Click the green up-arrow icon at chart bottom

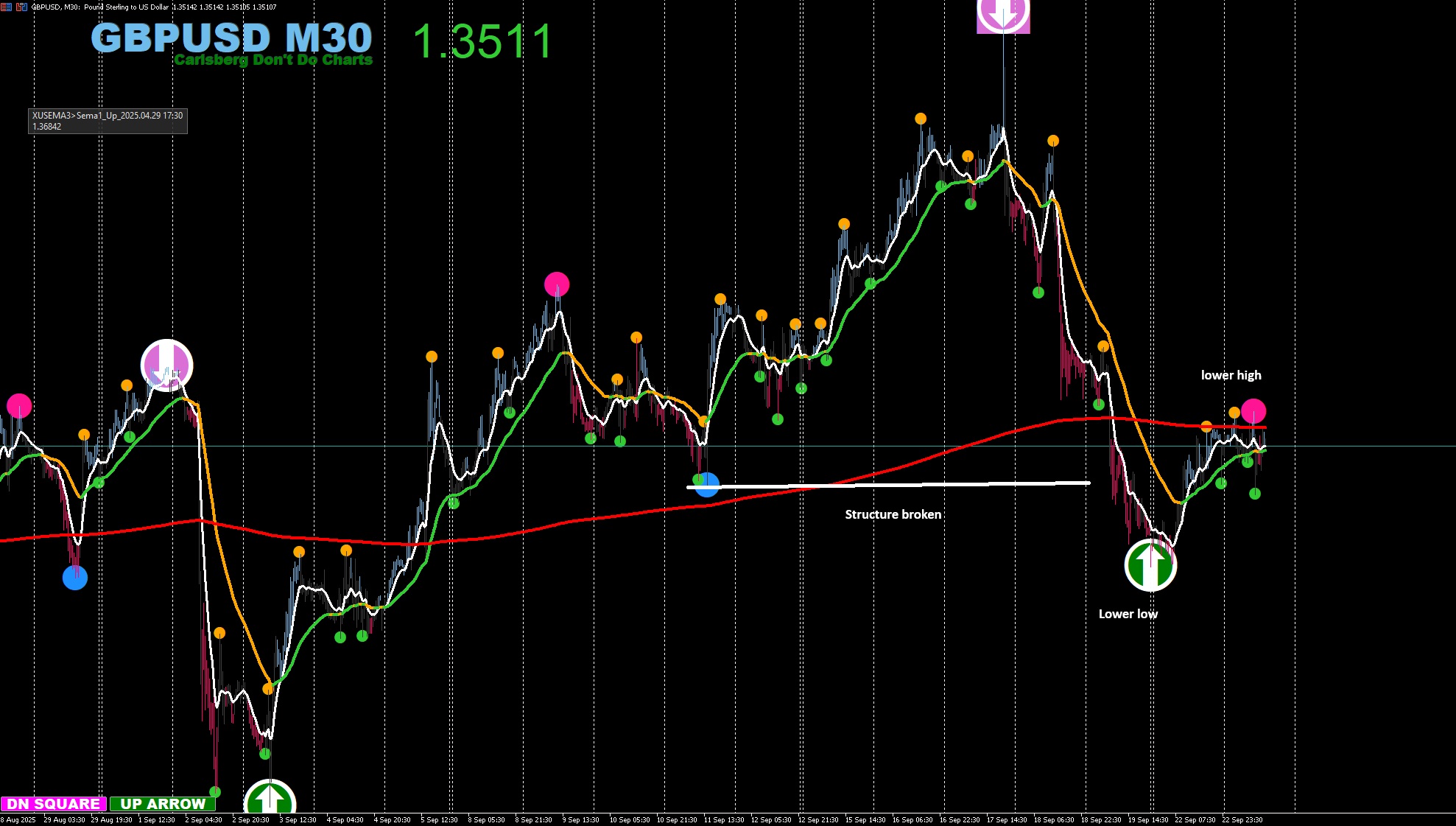pos(270,799)
